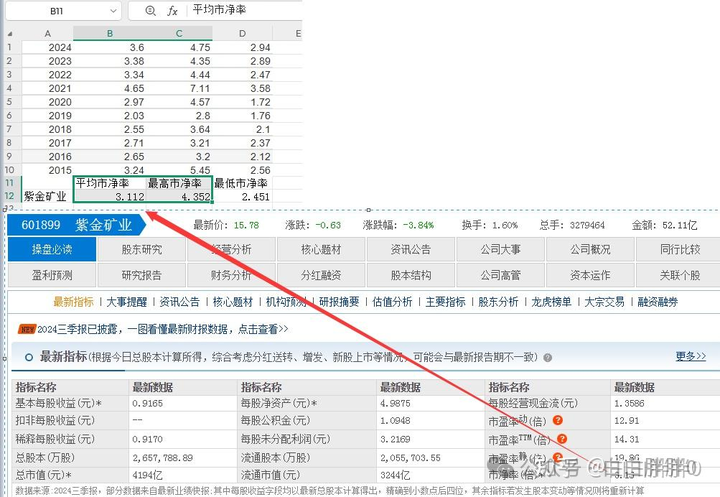Click the orange help icon beside 市盈率动
Image resolution: width=720 pixels, height=497 pixels.
click(557, 420)
